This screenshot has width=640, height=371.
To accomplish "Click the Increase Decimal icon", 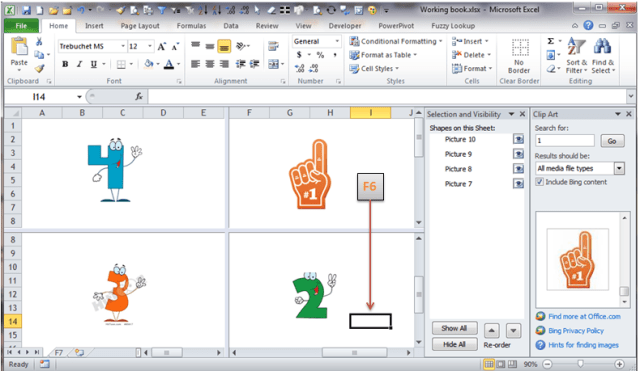I will pos(299,68).
